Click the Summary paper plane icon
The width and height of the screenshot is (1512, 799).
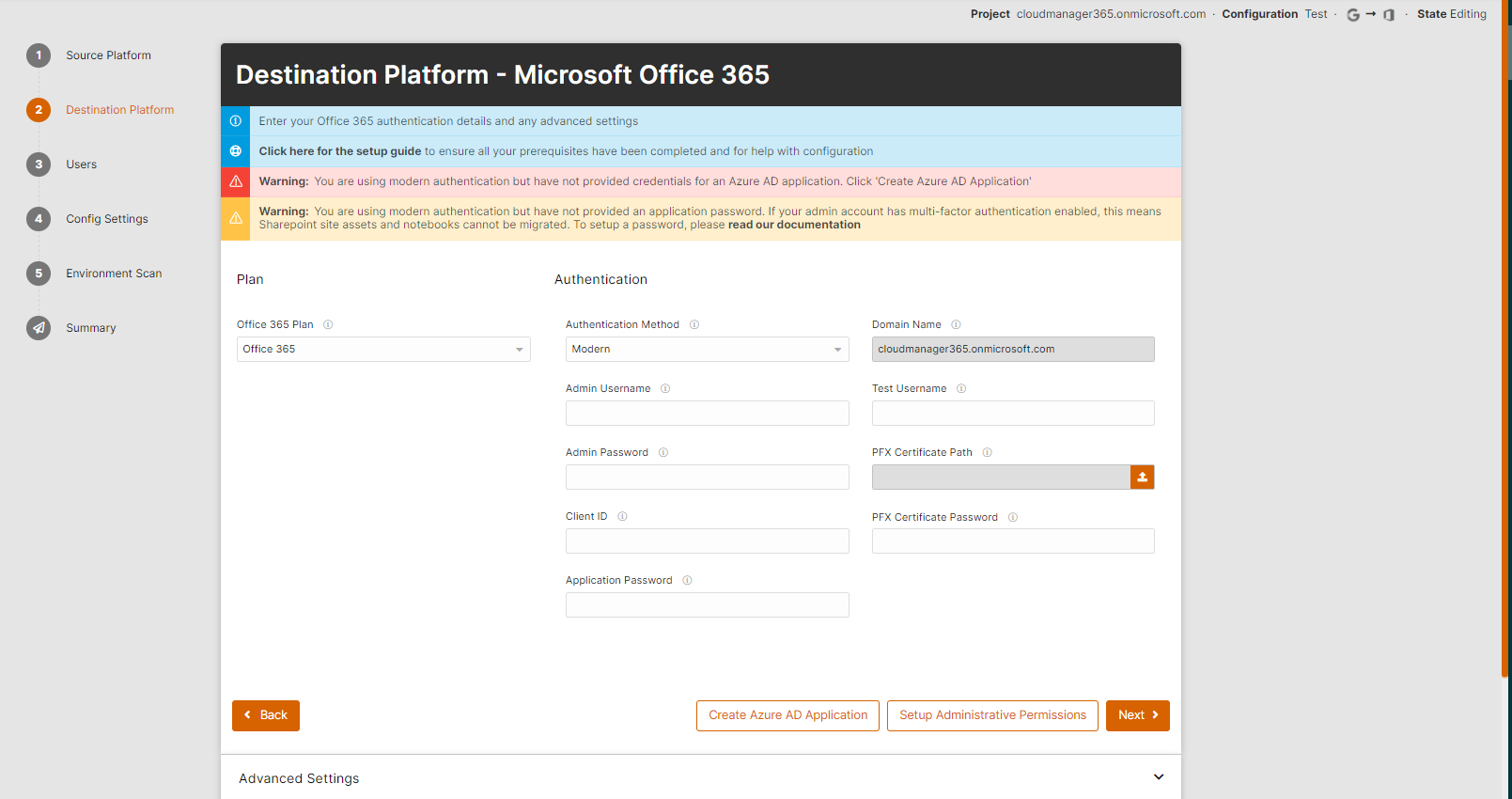click(x=39, y=328)
